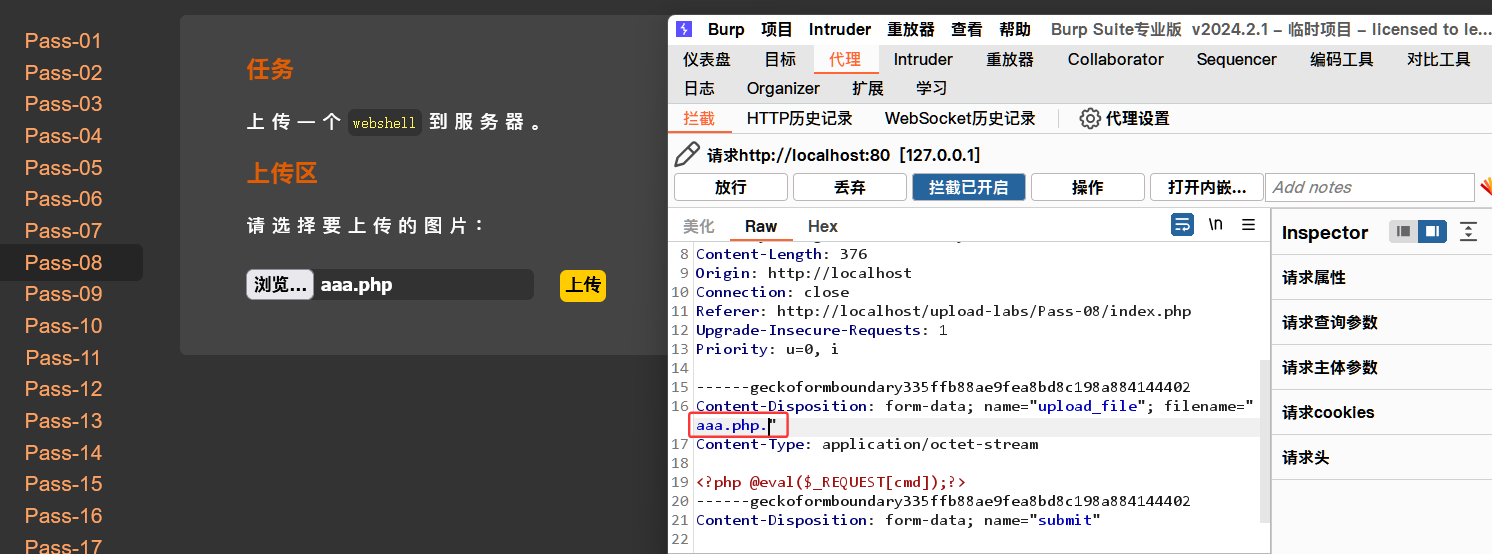
Task: Switch to the 仪表盘 tab
Action: [707, 59]
